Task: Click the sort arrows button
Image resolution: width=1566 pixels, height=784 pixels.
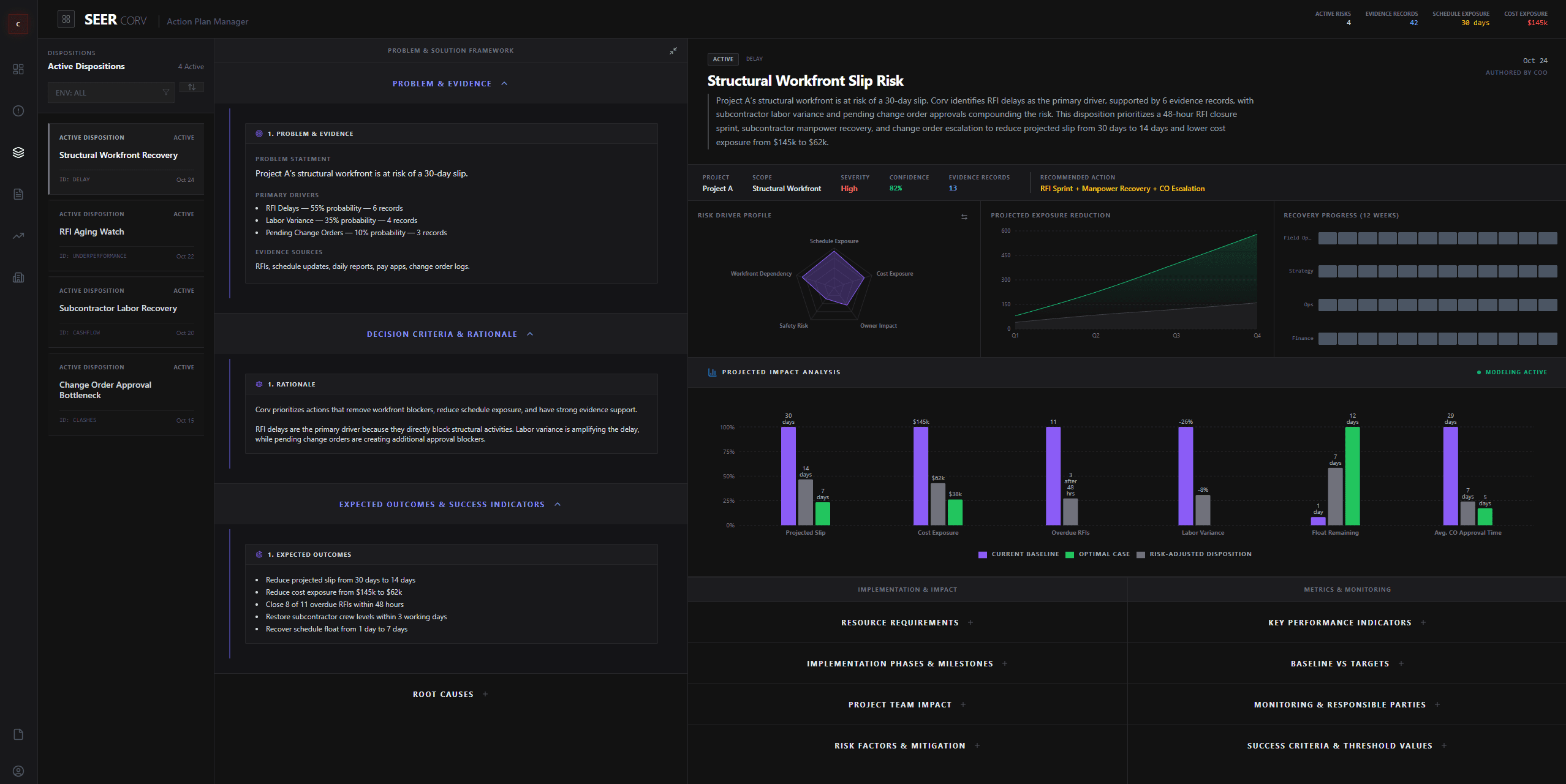Action: tap(192, 88)
